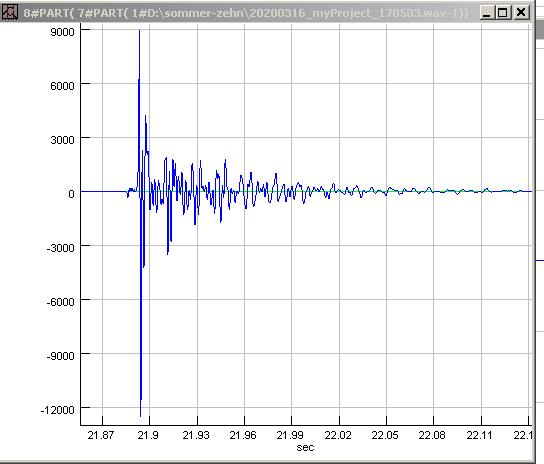
Task: Select the -12000 y-axis tick label
Action: tap(58, 410)
